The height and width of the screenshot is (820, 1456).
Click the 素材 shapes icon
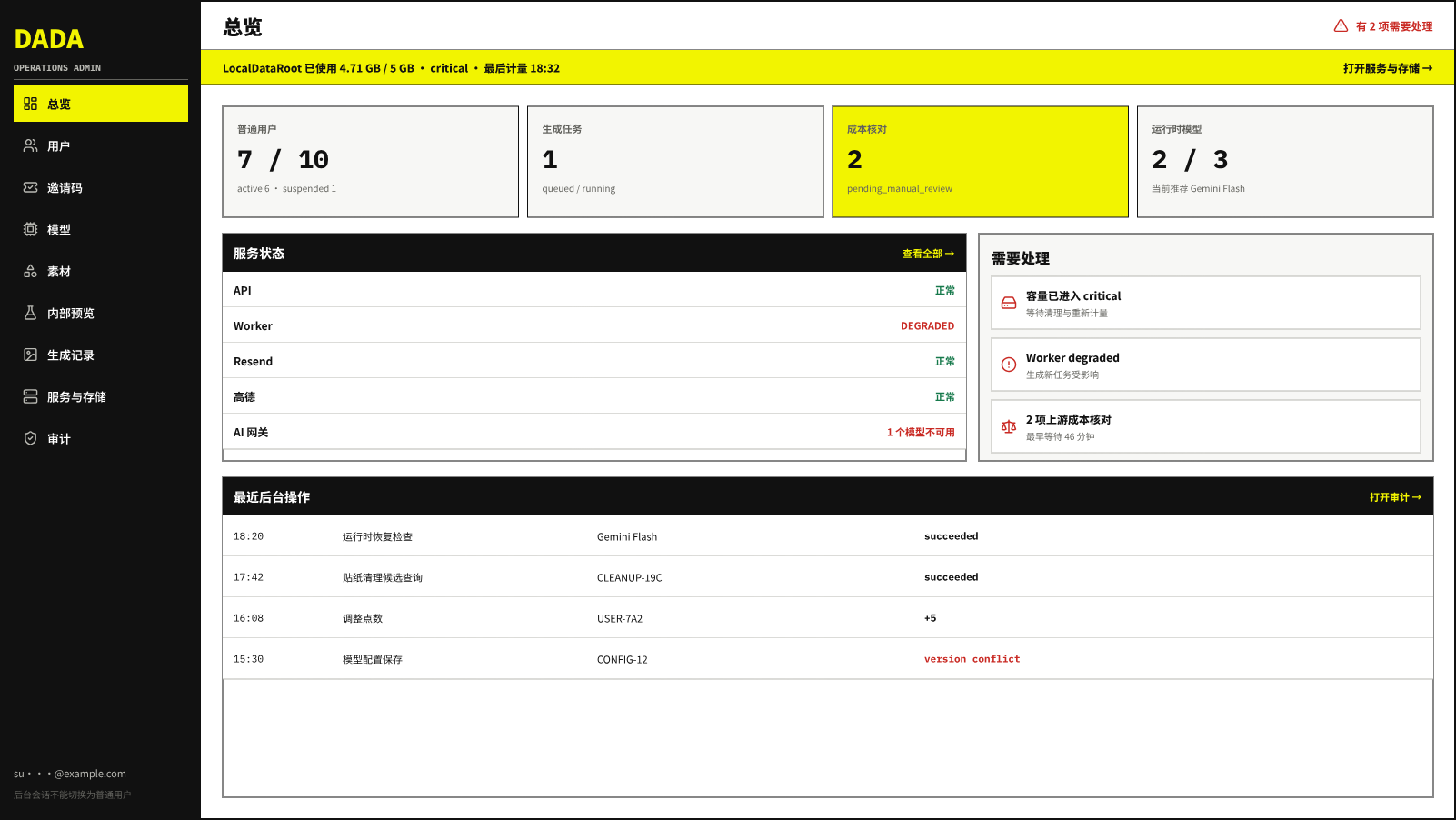coord(30,271)
